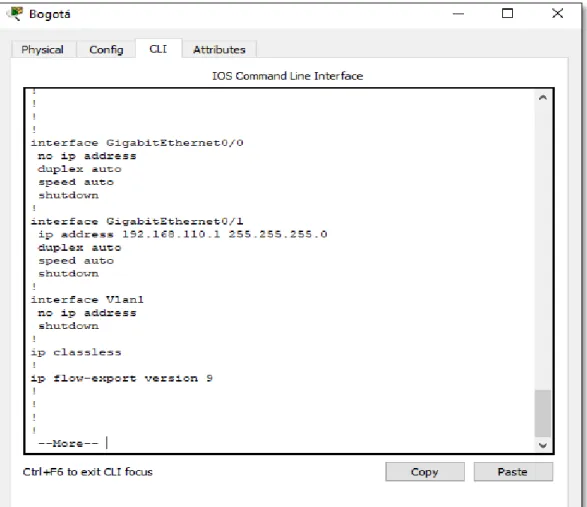Click 'speed auto' under GigabitEthernet0/0
The width and height of the screenshot is (587, 507).
tap(76, 182)
